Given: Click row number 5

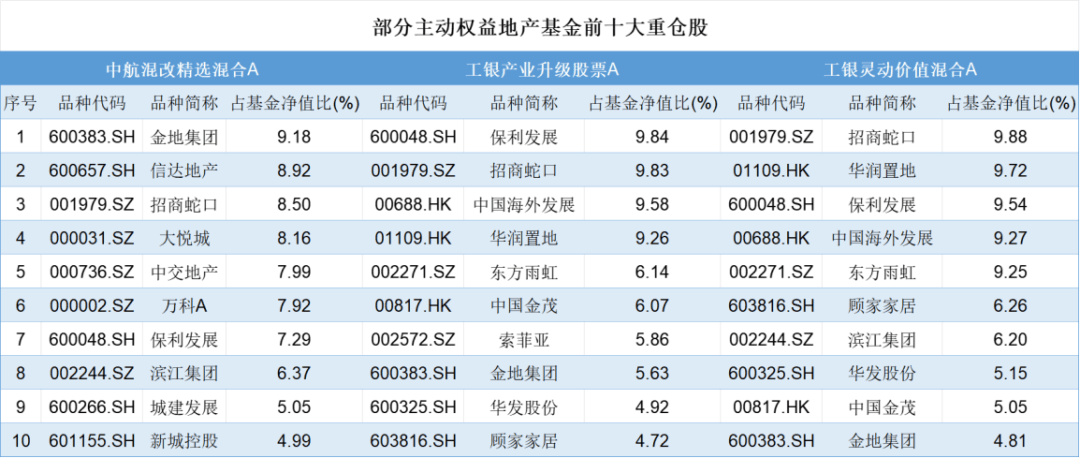Looking at the screenshot, I should [x=20, y=273].
